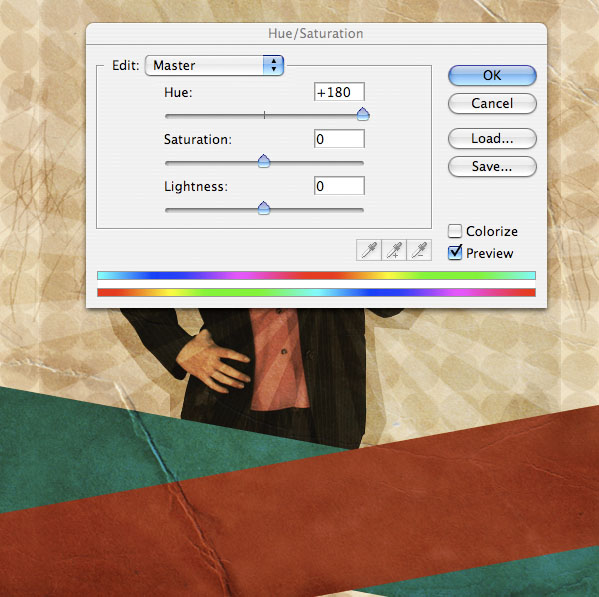
Task: Click OK to apply Hue/Saturation
Action: click(x=492, y=75)
